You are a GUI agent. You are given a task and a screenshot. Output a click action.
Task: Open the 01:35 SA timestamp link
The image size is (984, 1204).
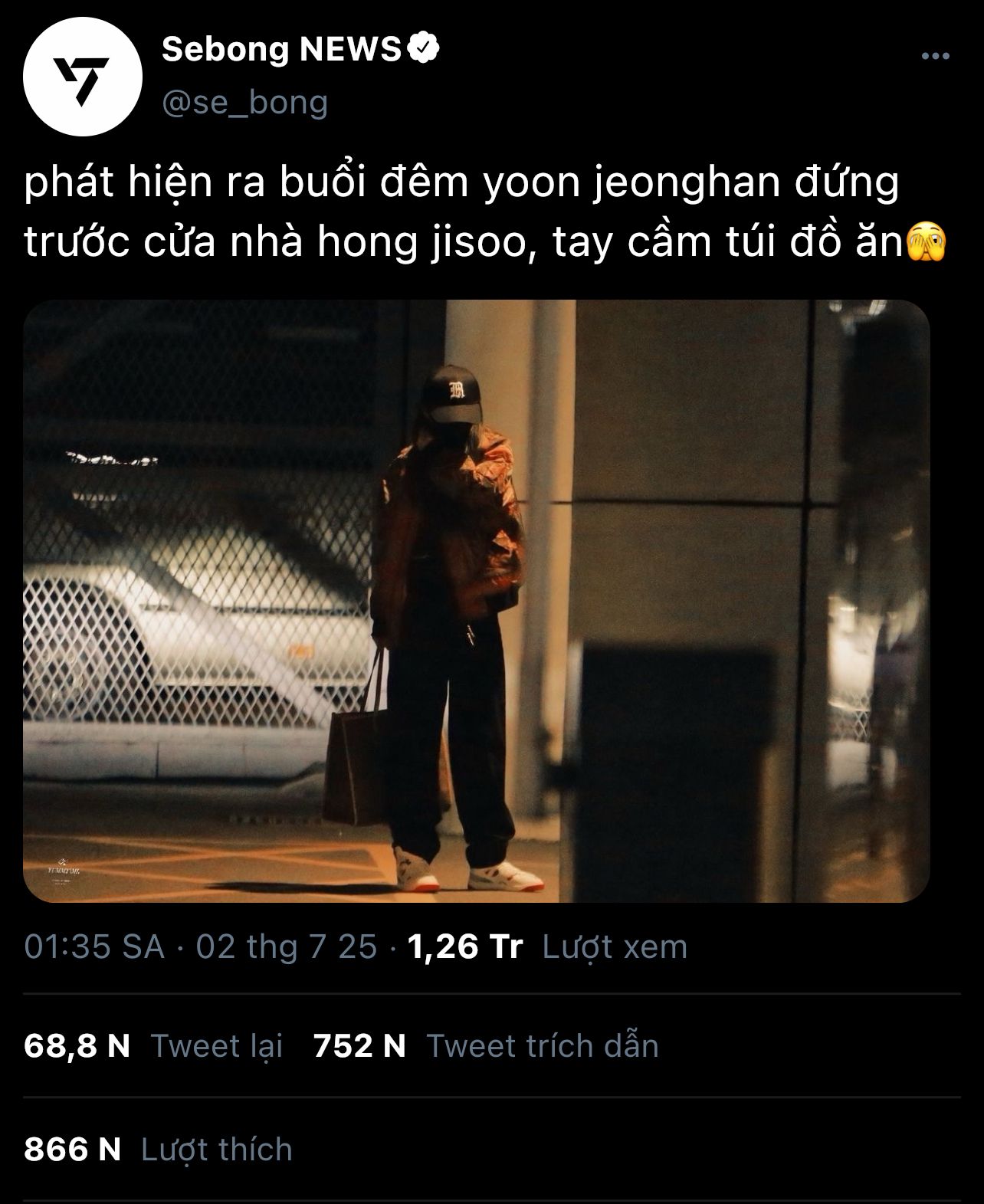pos(94,947)
